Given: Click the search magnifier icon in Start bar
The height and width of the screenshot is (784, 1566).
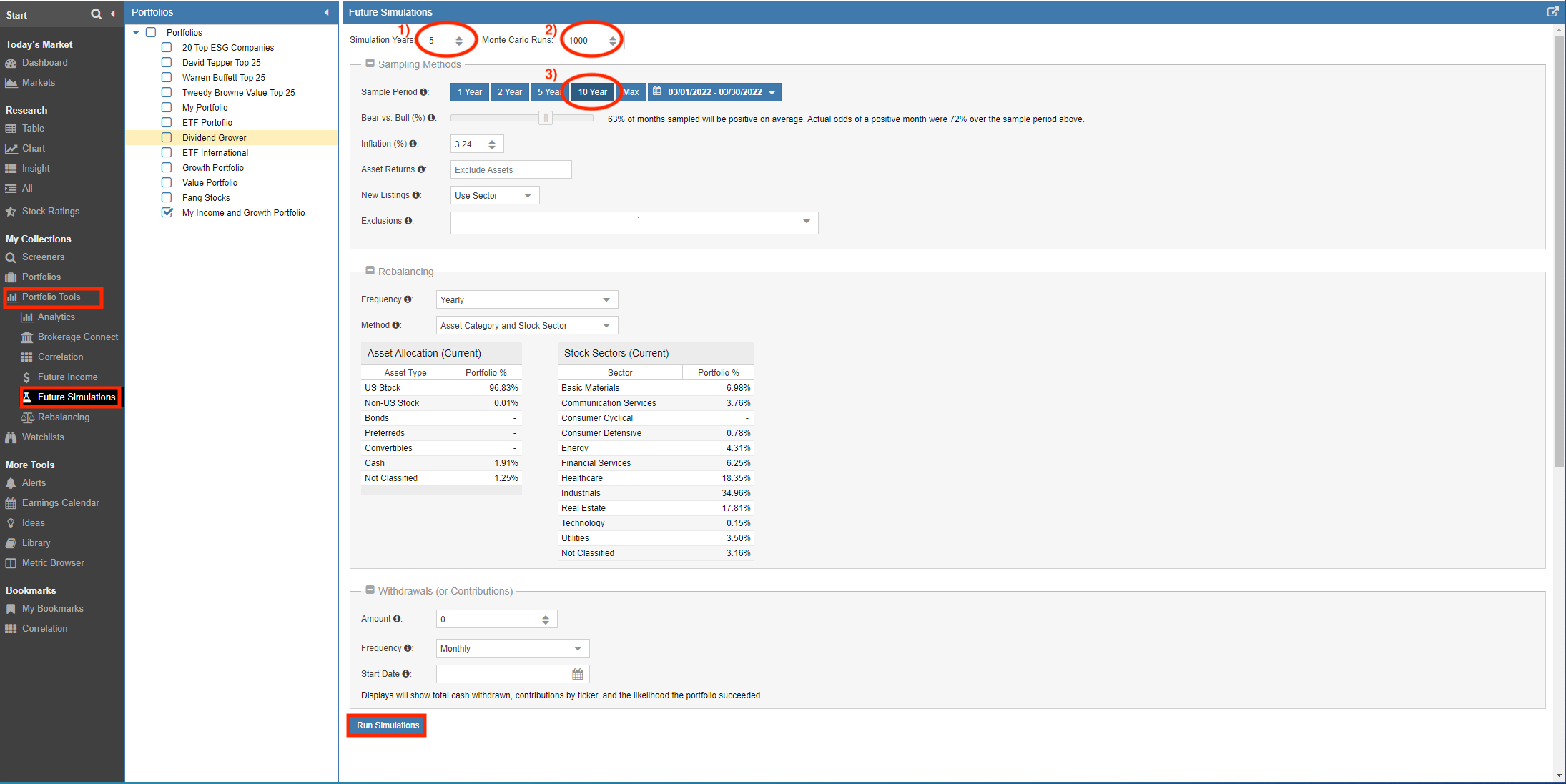Looking at the screenshot, I should tap(97, 14).
